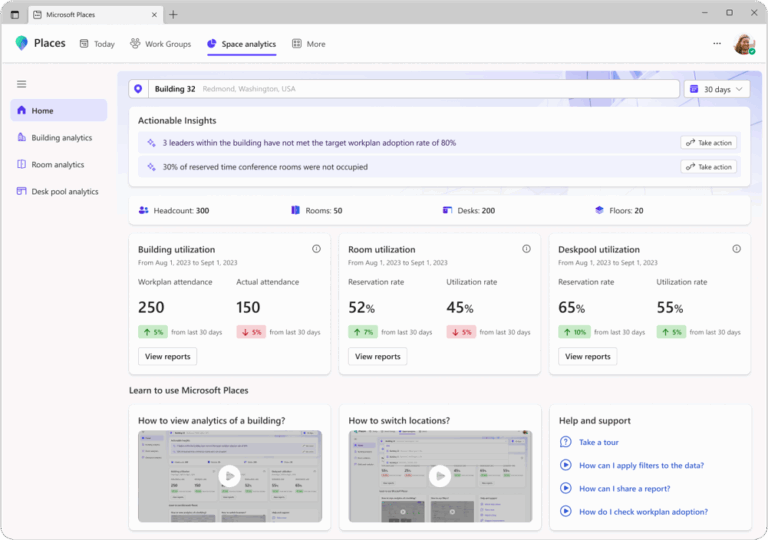The width and height of the screenshot is (768, 540).
Task: Select Desk pool analytics in sidebar
Action: pos(64,191)
